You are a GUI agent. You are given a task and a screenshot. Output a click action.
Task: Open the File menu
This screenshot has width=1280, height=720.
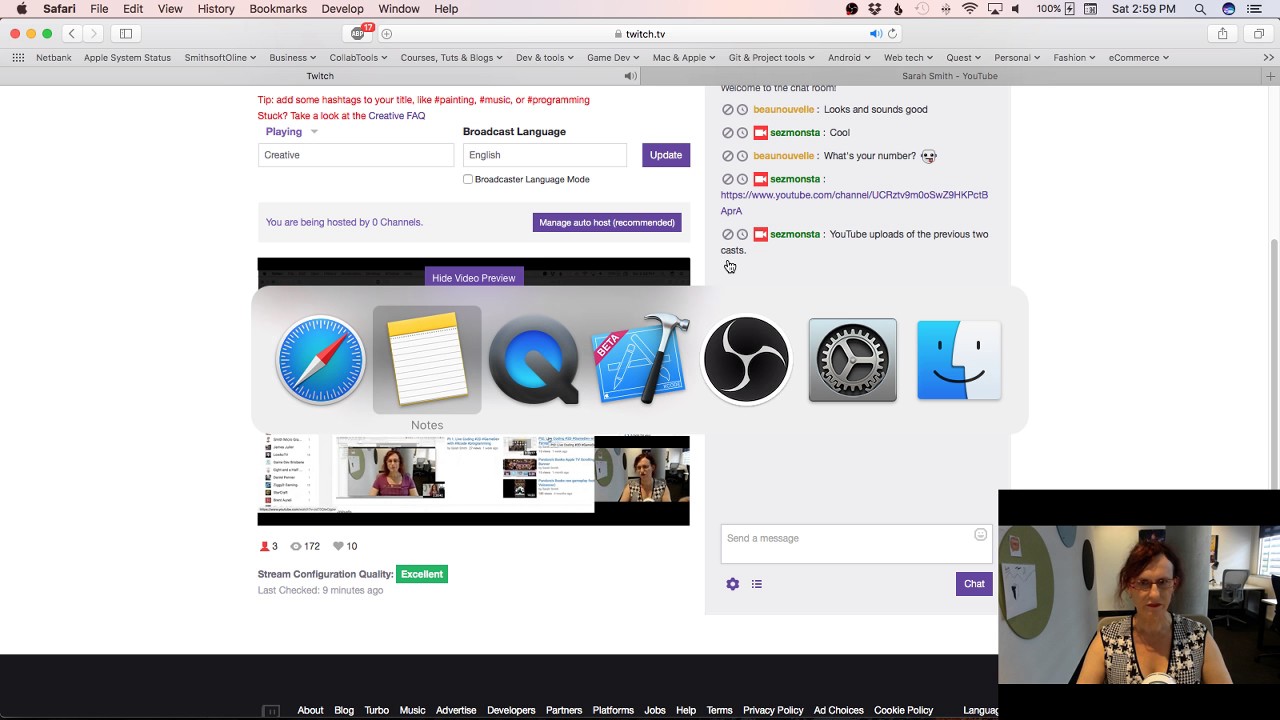pos(99,9)
